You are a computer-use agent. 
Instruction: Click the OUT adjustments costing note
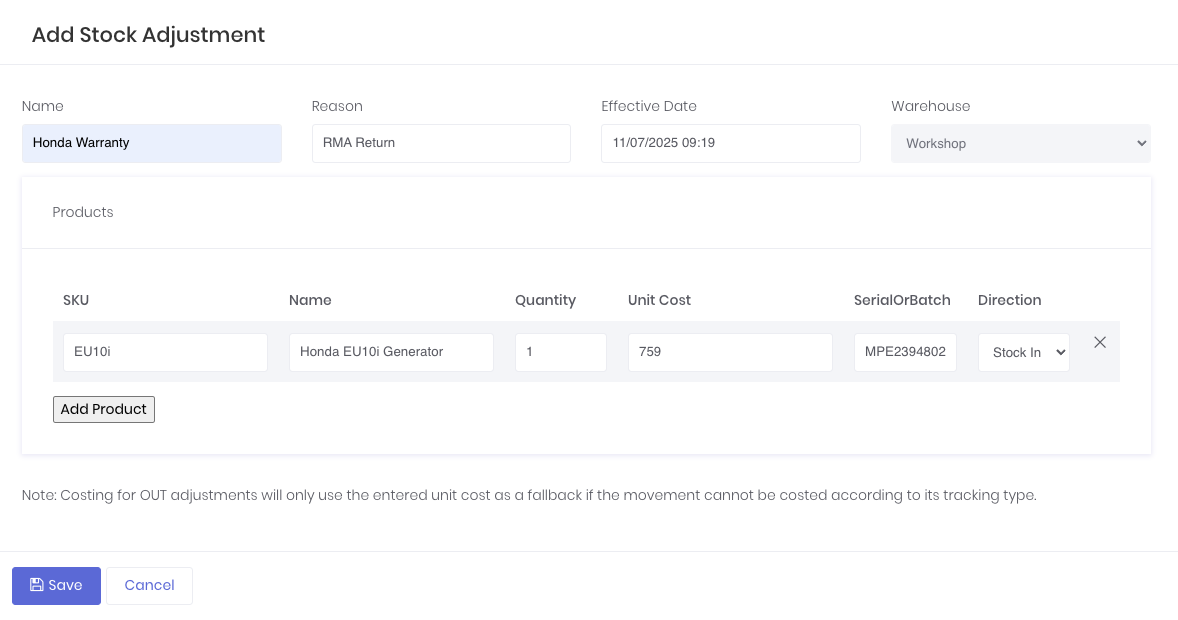coord(529,495)
